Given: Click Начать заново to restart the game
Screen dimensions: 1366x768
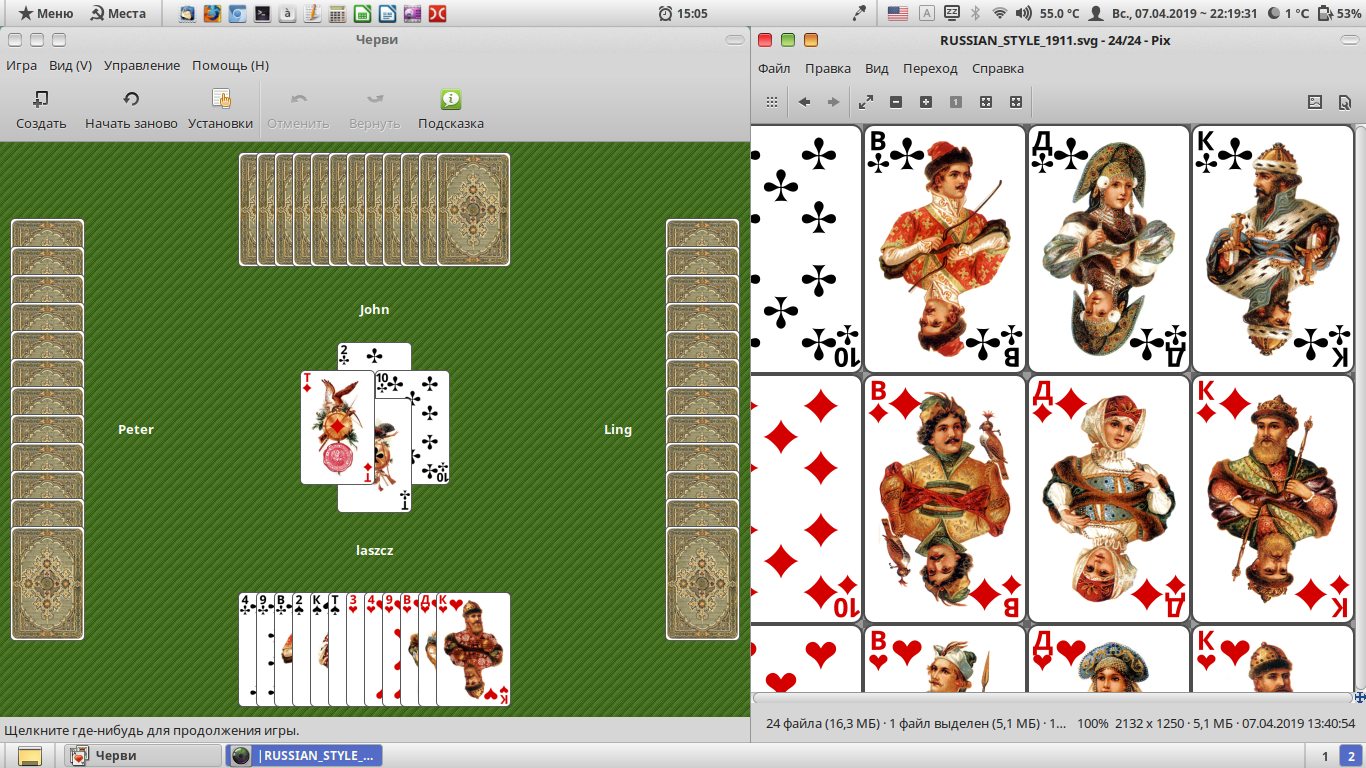Looking at the screenshot, I should (x=131, y=110).
